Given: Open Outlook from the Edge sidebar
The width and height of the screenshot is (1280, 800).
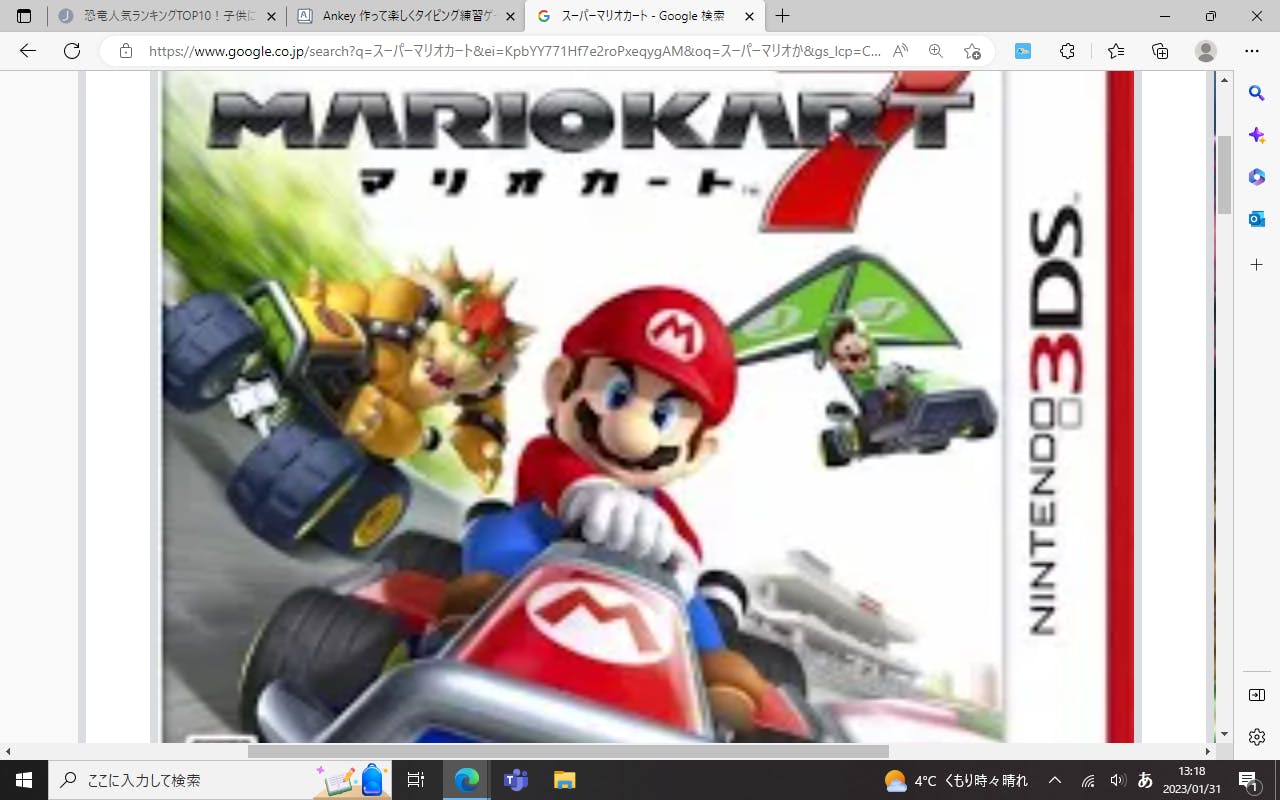Looking at the screenshot, I should pos(1256,219).
